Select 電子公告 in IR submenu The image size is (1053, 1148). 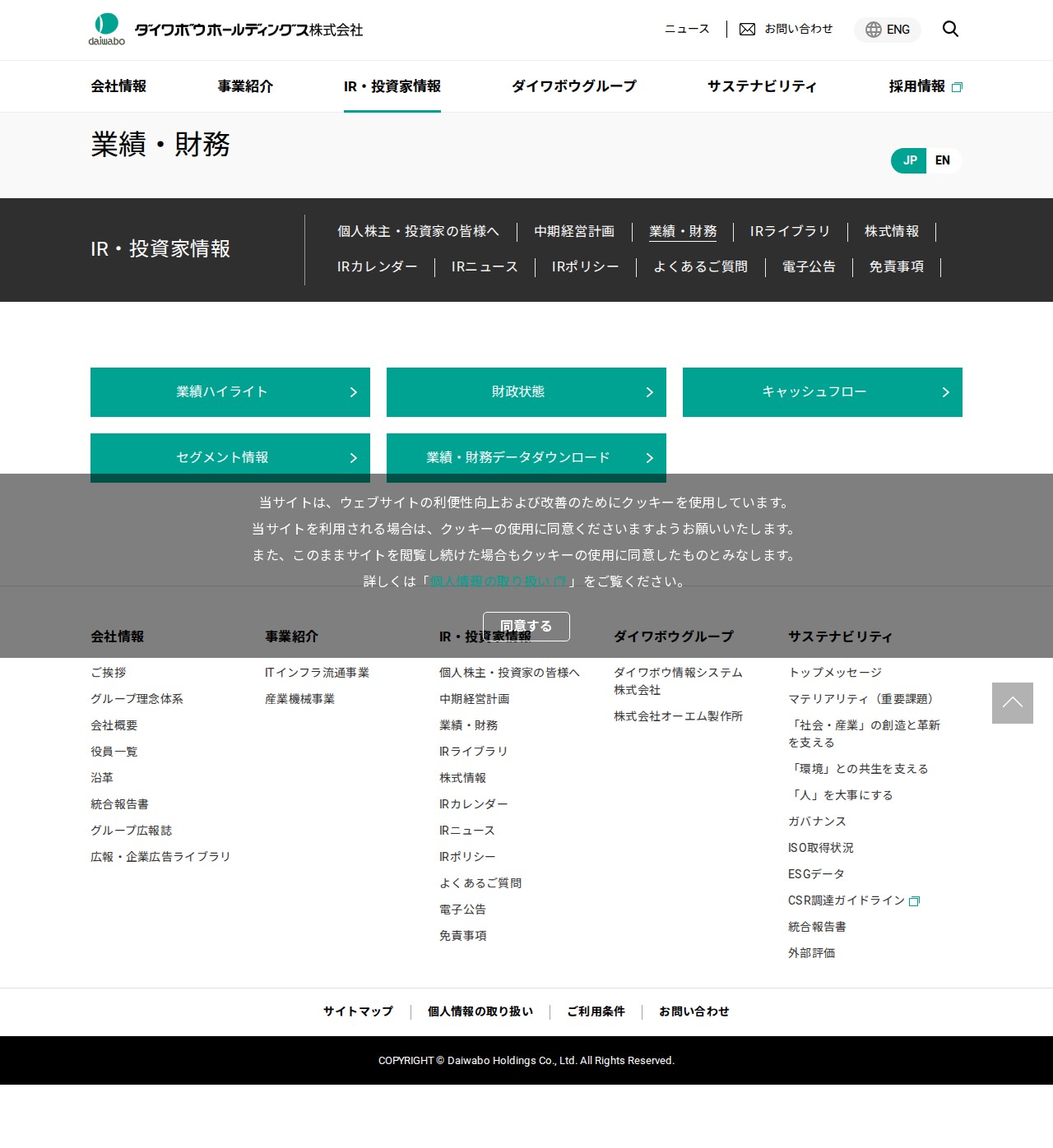click(809, 267)
